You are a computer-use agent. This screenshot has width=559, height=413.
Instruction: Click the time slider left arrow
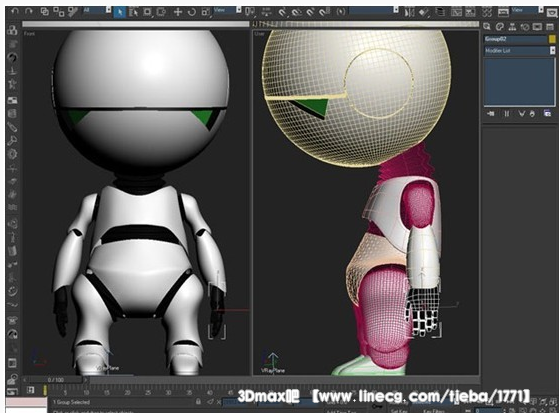25,380
